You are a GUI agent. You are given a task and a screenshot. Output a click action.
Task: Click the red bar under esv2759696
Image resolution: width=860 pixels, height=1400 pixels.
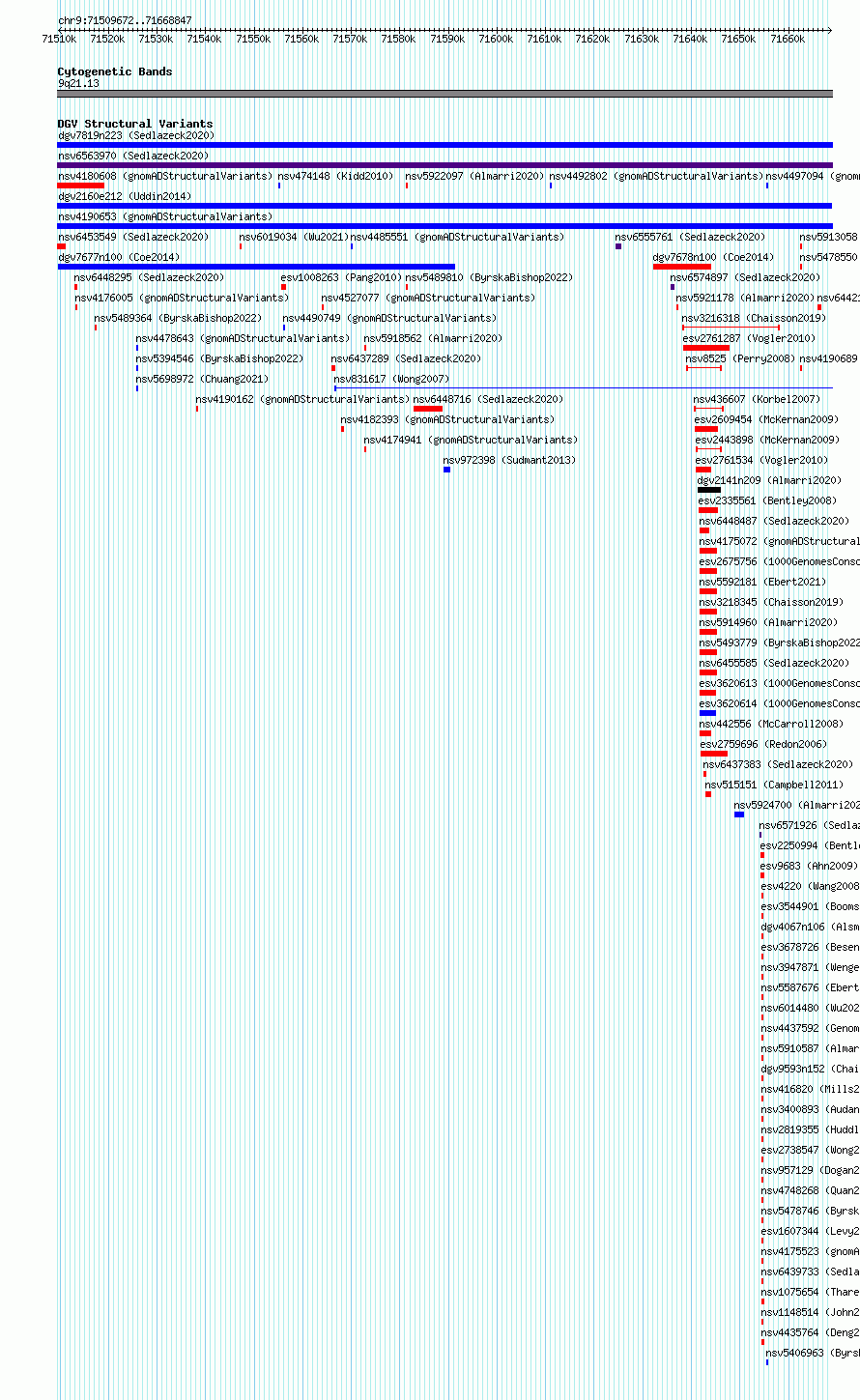click(x=714, y=754)
